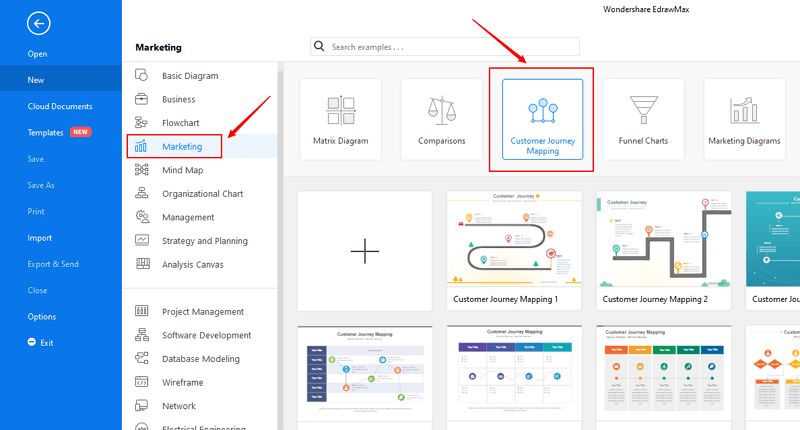The image size is (800, 430).
Task: Select the Wireframe category label
Action: click(183, 382)
